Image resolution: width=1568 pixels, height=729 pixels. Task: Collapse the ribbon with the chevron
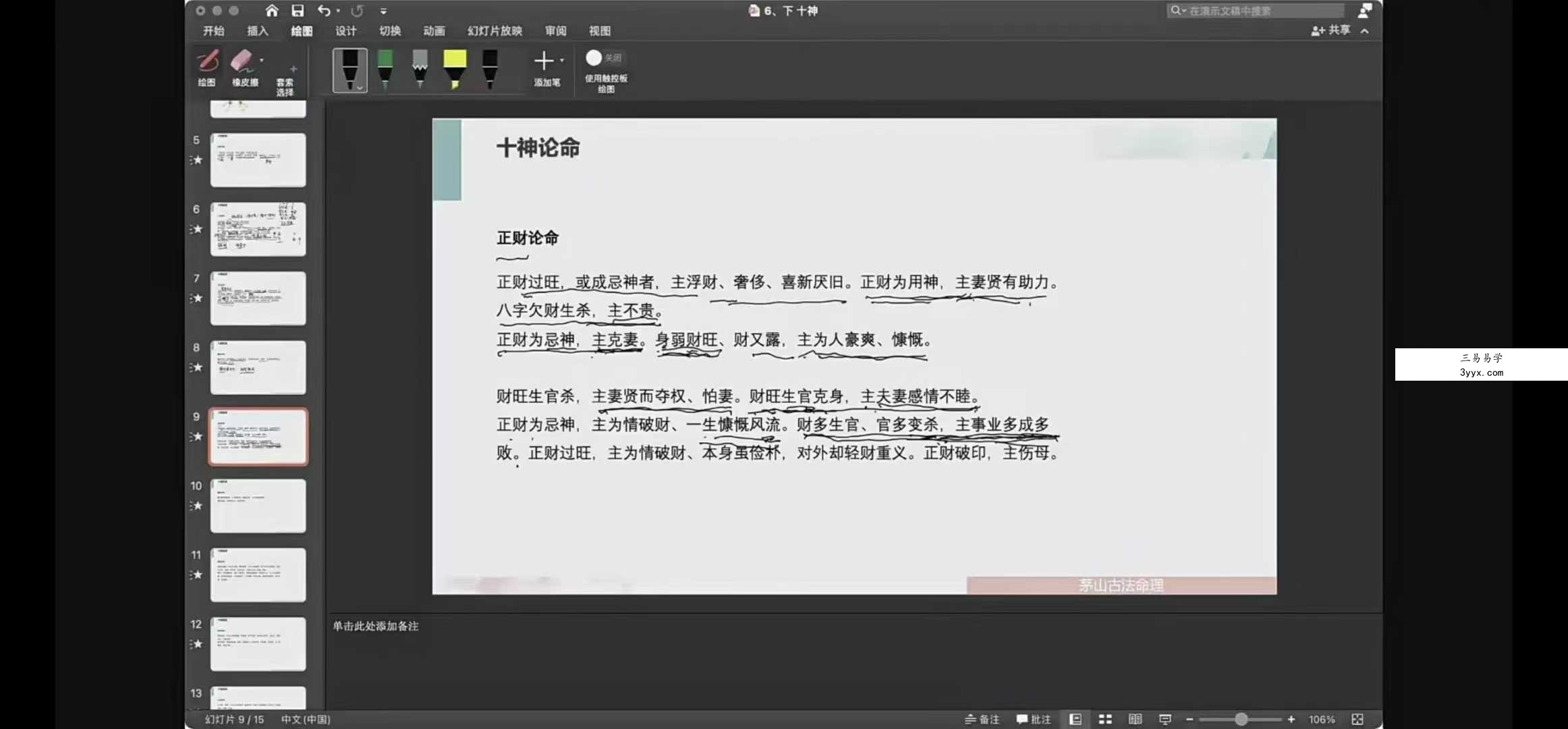click(x=1365, y=31)
